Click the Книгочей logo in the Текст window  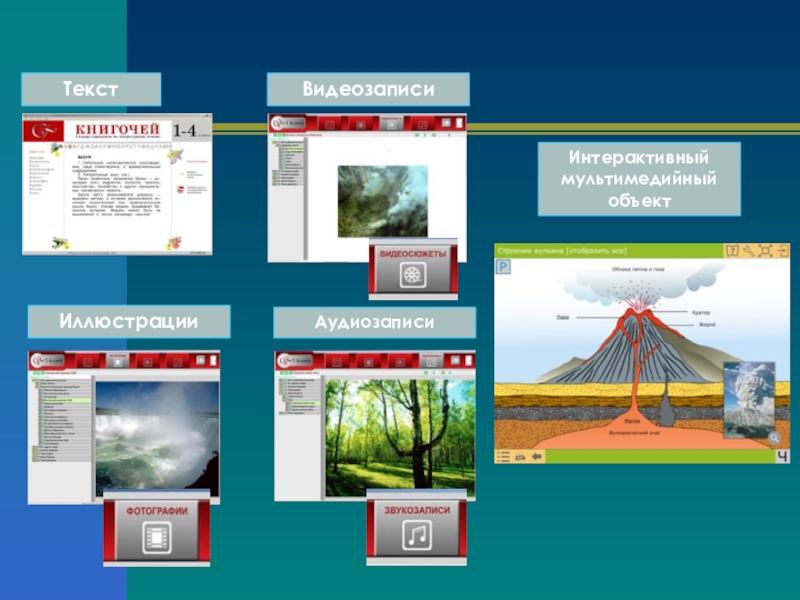[x=43, y=132]
